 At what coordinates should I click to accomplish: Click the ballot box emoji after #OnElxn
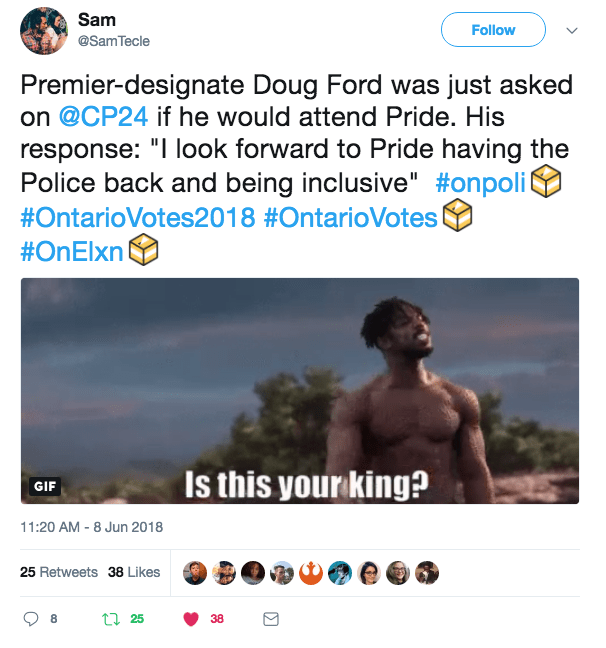coord(142,250)
